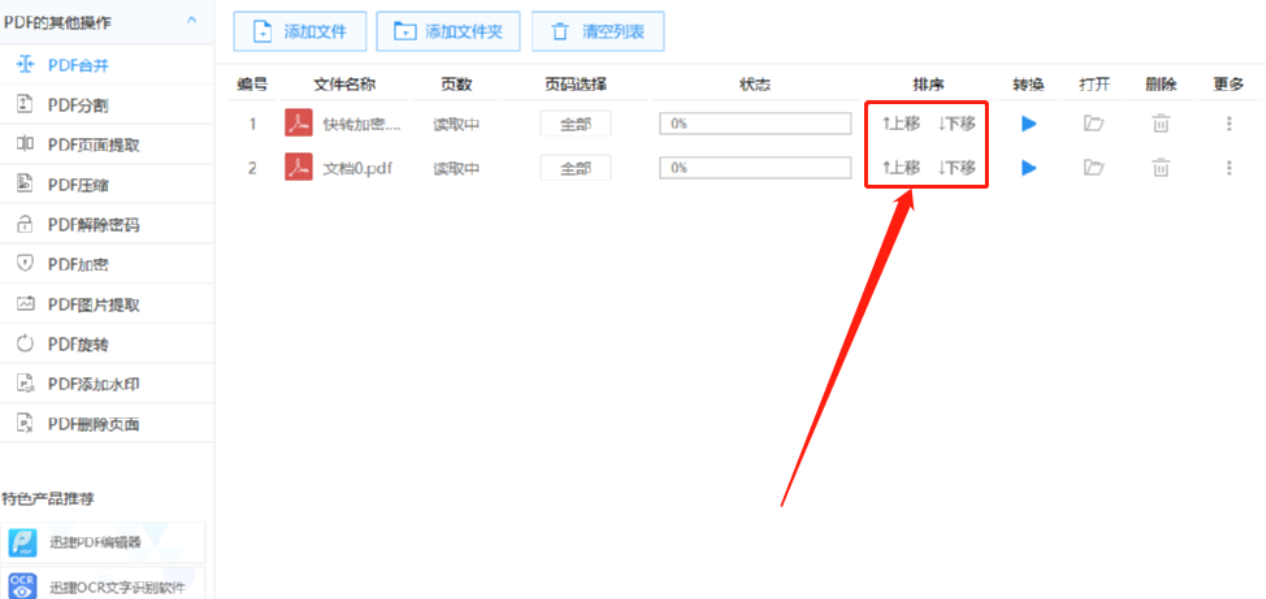Click the 文件名称 column header
1266x599 pixels.
click(344, 85)
